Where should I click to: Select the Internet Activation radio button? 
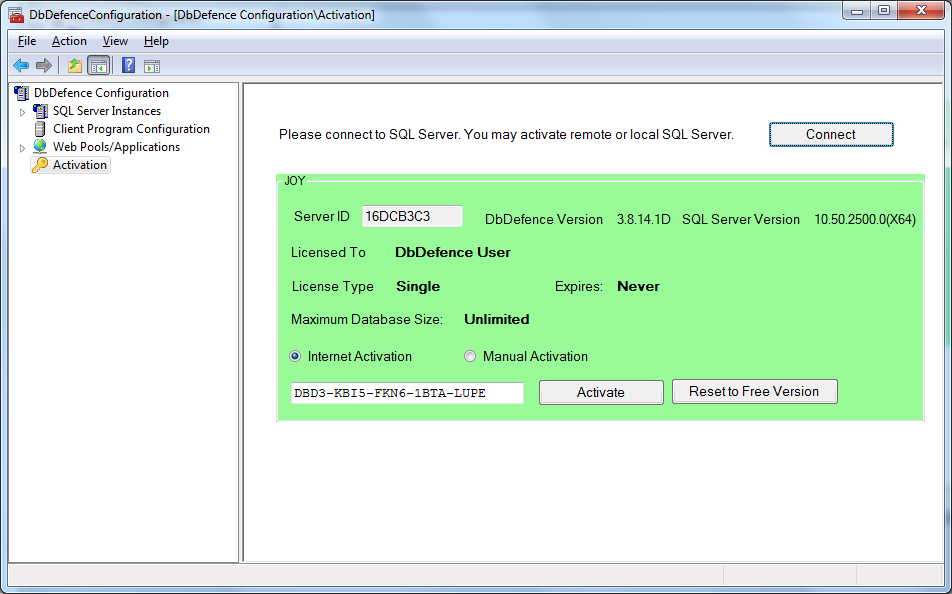(295, 356)
